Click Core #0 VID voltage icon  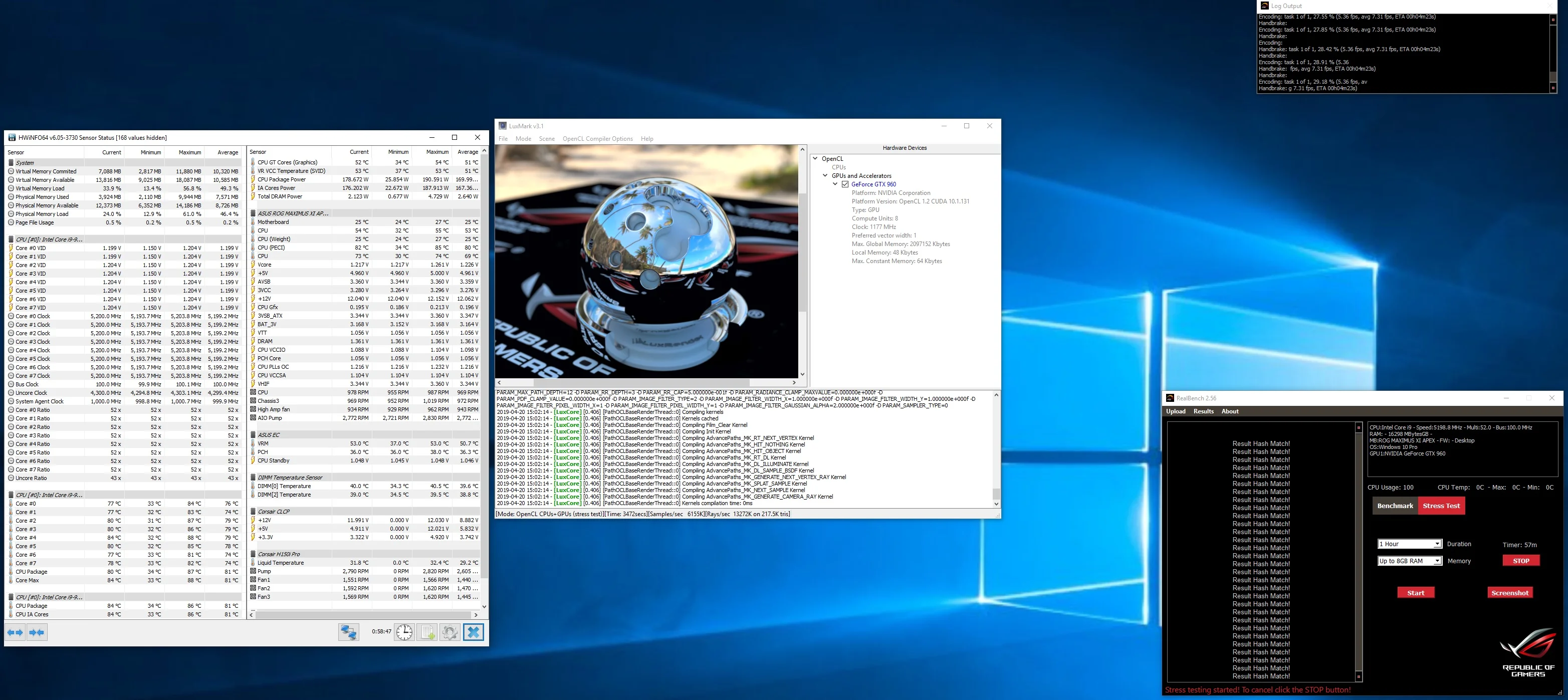point(11,248)
